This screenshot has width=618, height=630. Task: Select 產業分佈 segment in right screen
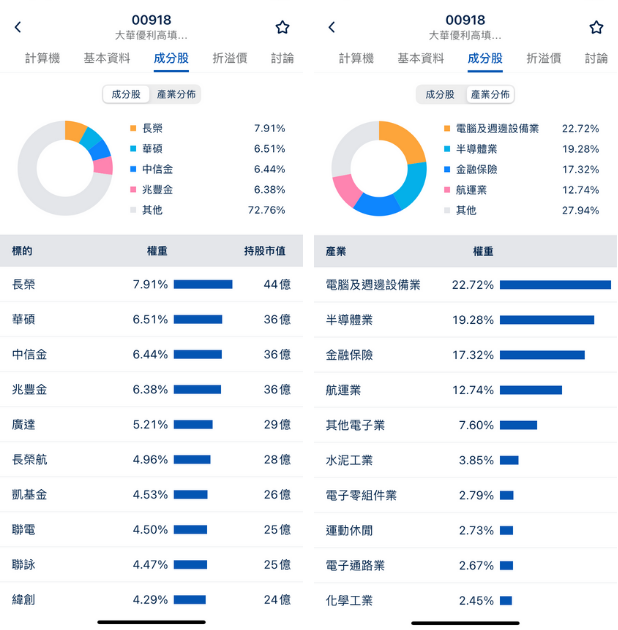point(490,94)
